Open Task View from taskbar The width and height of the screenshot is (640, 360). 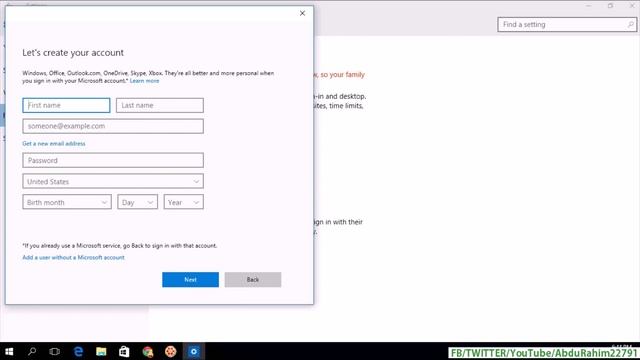pos(54,351)
